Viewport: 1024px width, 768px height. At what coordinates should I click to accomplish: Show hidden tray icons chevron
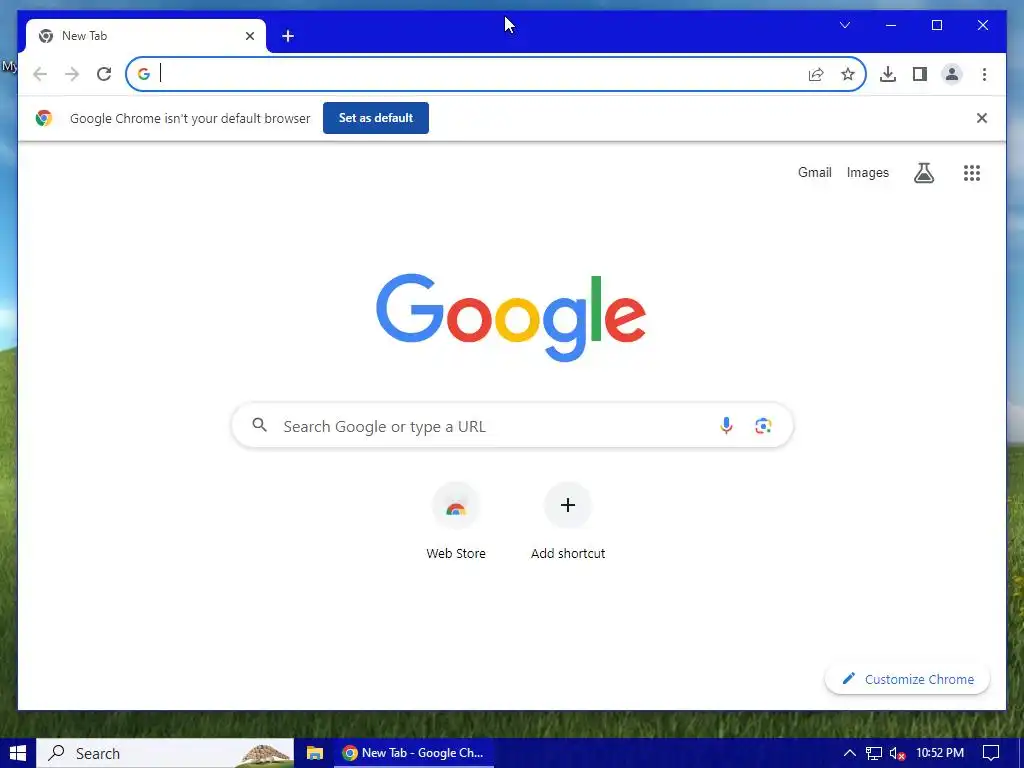point(849,753)
